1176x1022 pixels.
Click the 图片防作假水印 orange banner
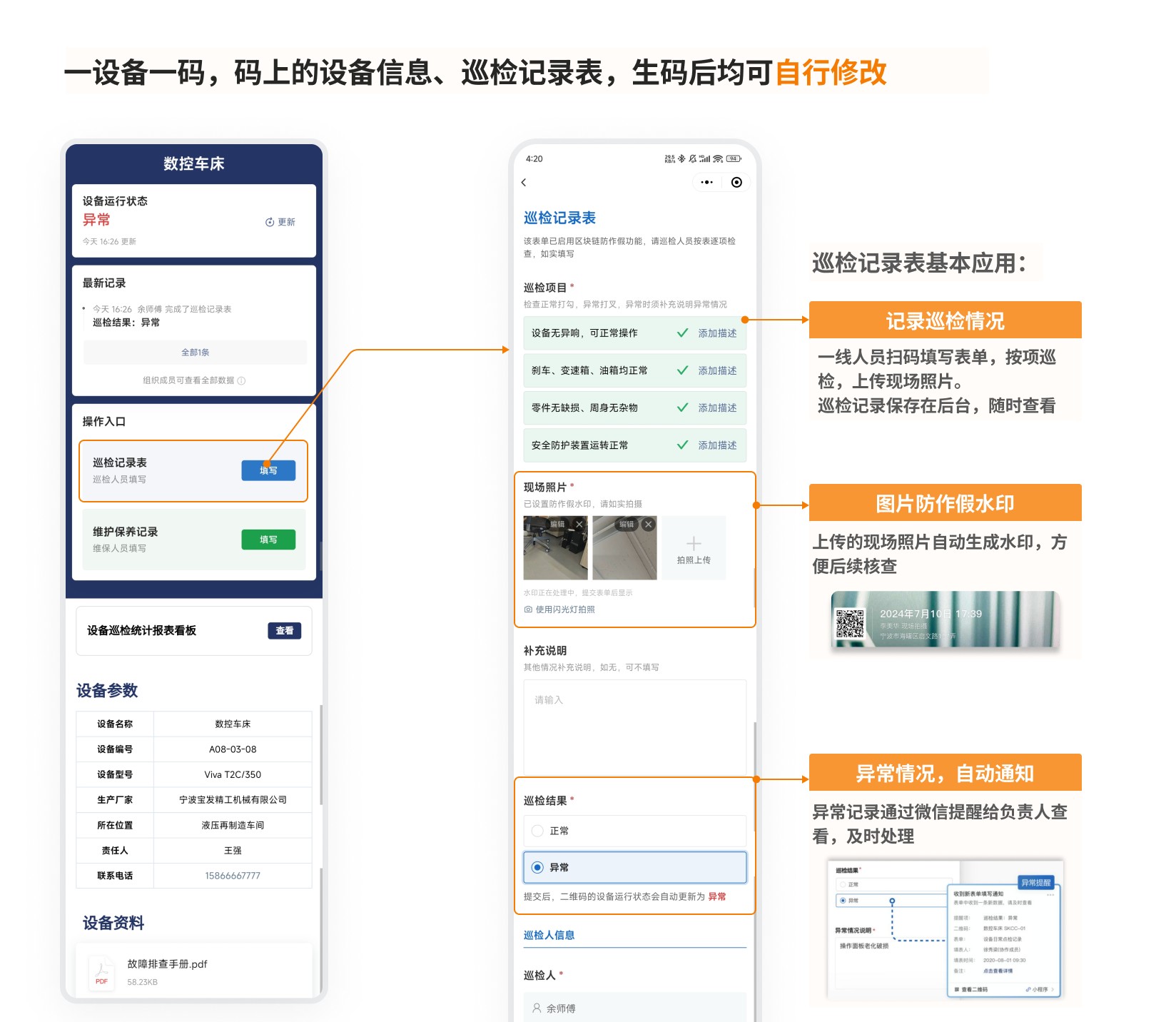(946, 502)
